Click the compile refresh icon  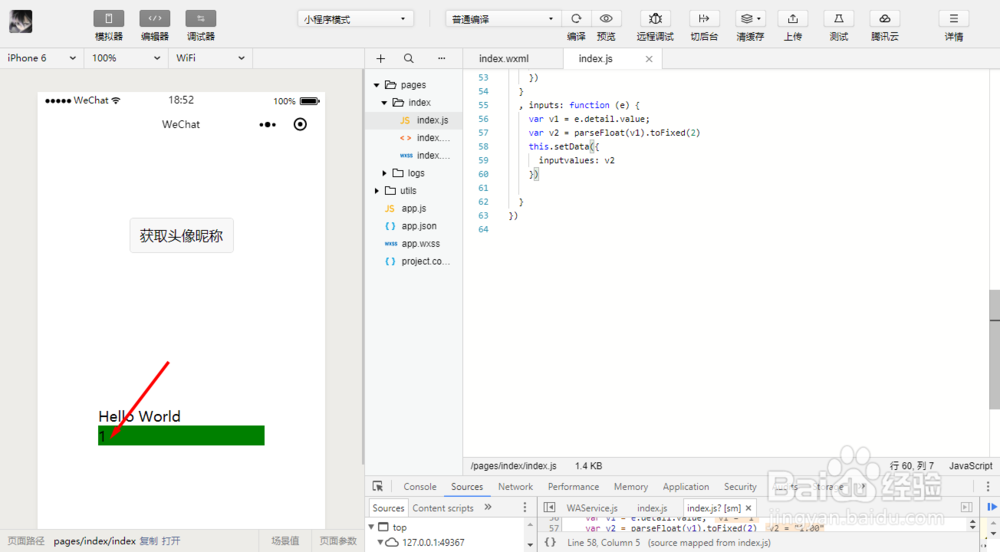click(577, 18)
